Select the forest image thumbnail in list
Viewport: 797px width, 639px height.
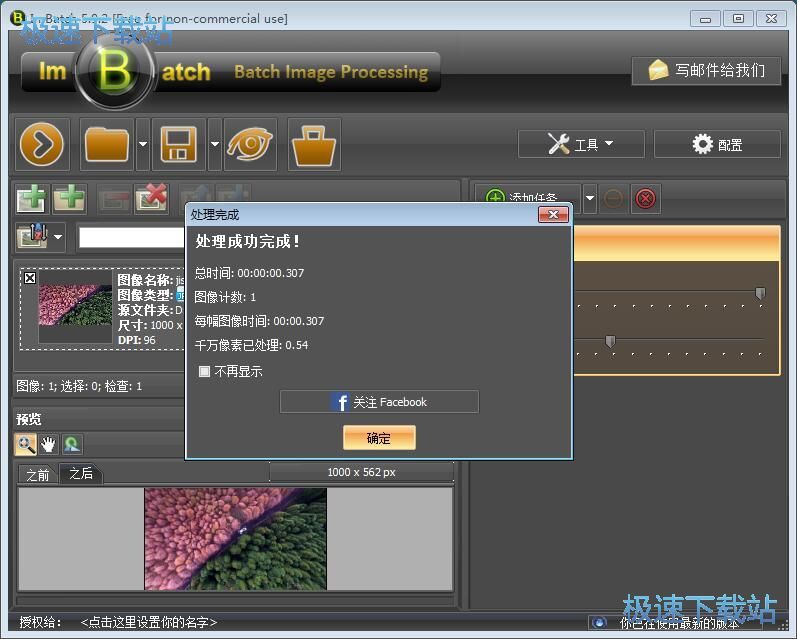[x=75, y=306]
